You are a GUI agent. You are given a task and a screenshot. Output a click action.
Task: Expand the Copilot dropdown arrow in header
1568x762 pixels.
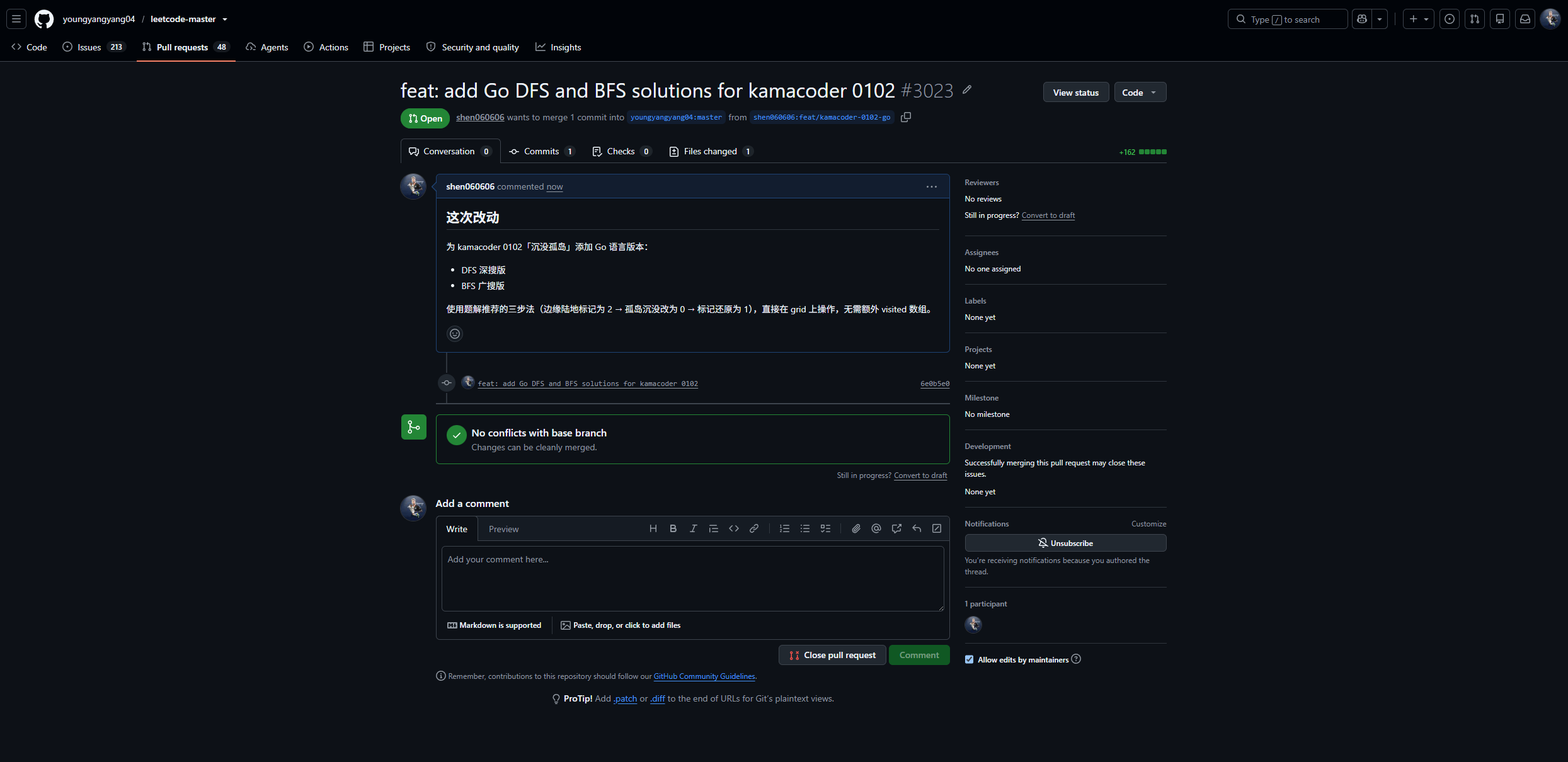1380,19
